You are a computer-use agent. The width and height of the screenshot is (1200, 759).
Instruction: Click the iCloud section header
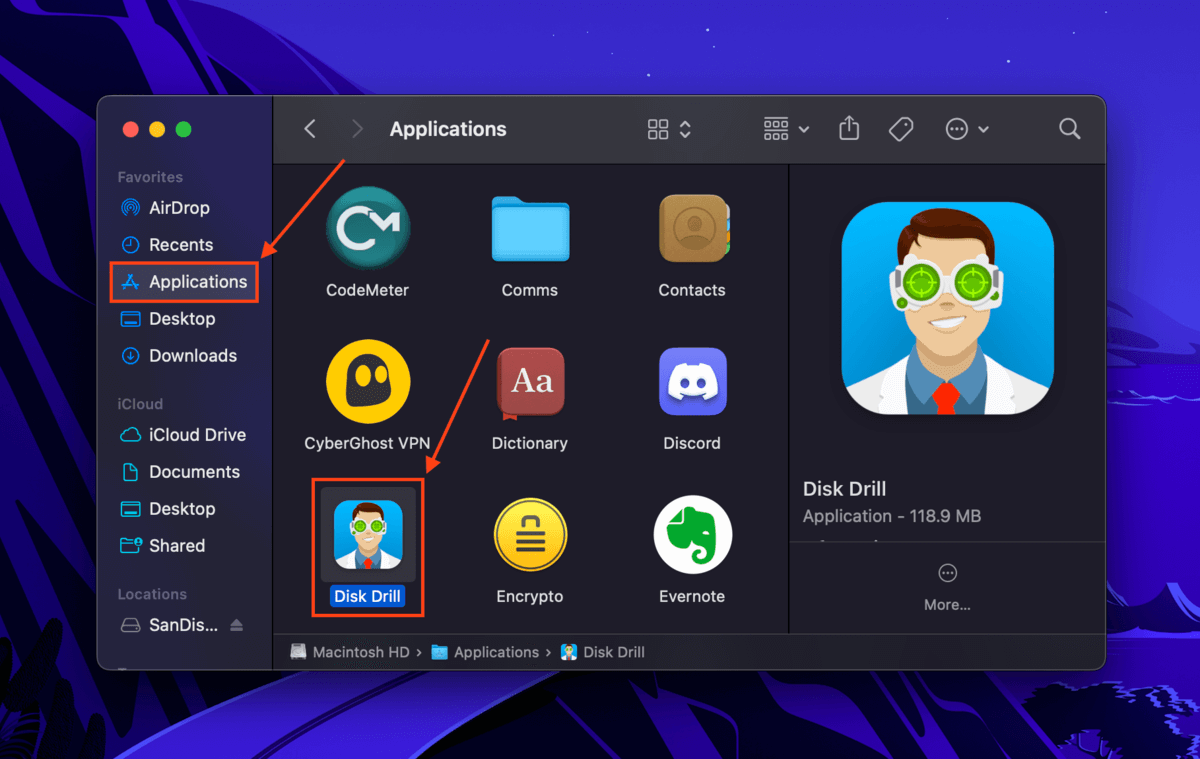pyautogui.click(x=140, y=404)
